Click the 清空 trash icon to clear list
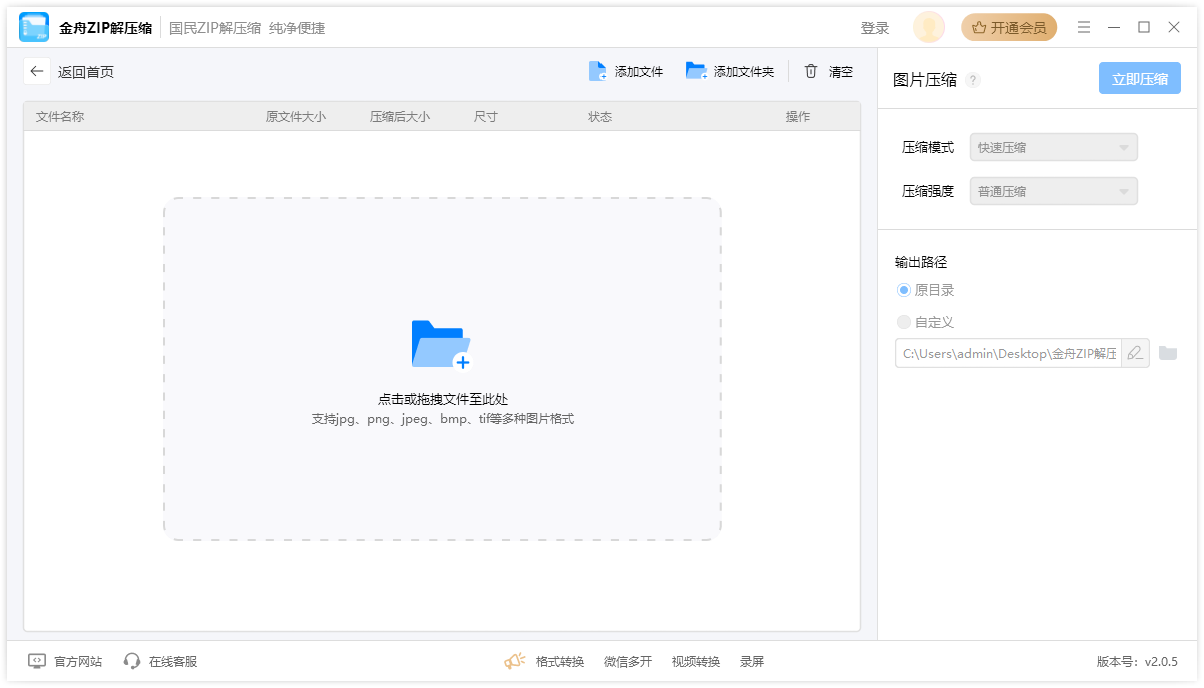Screen dimensions: 1204x688 point(811,71)
